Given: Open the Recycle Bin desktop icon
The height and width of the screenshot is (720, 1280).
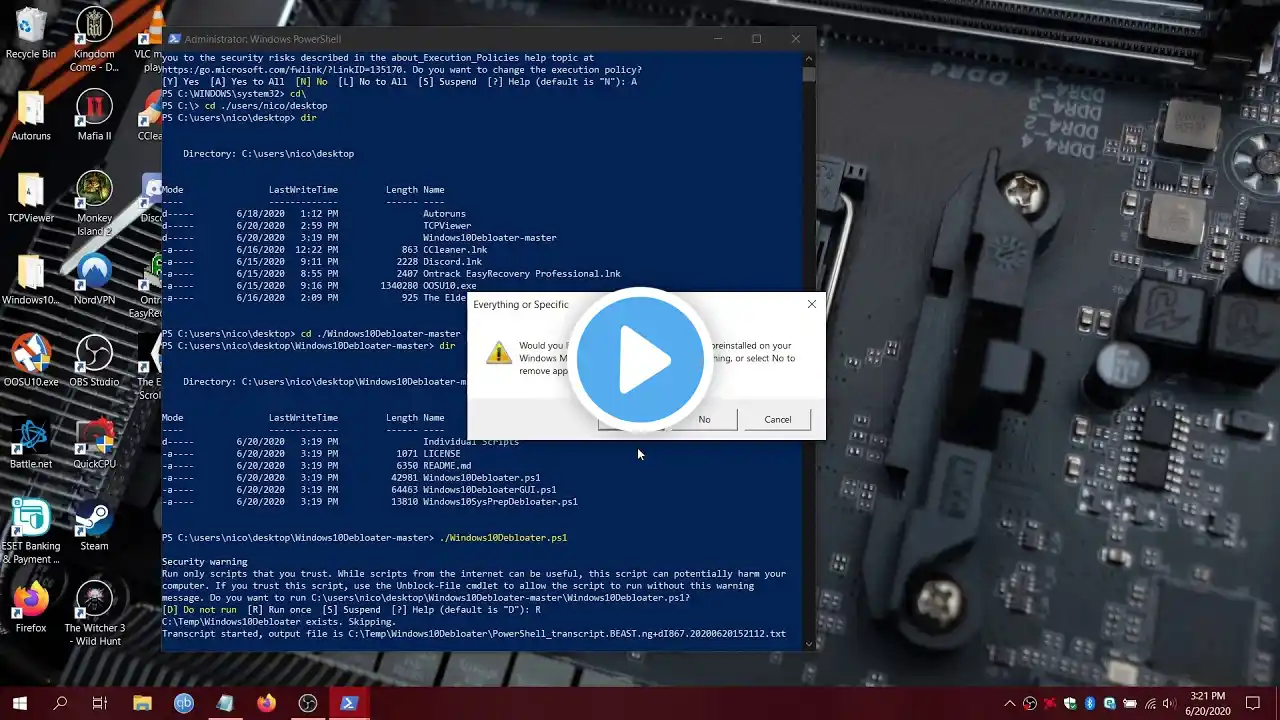Looking at the screenshot, I should click(x=31, y=32).
